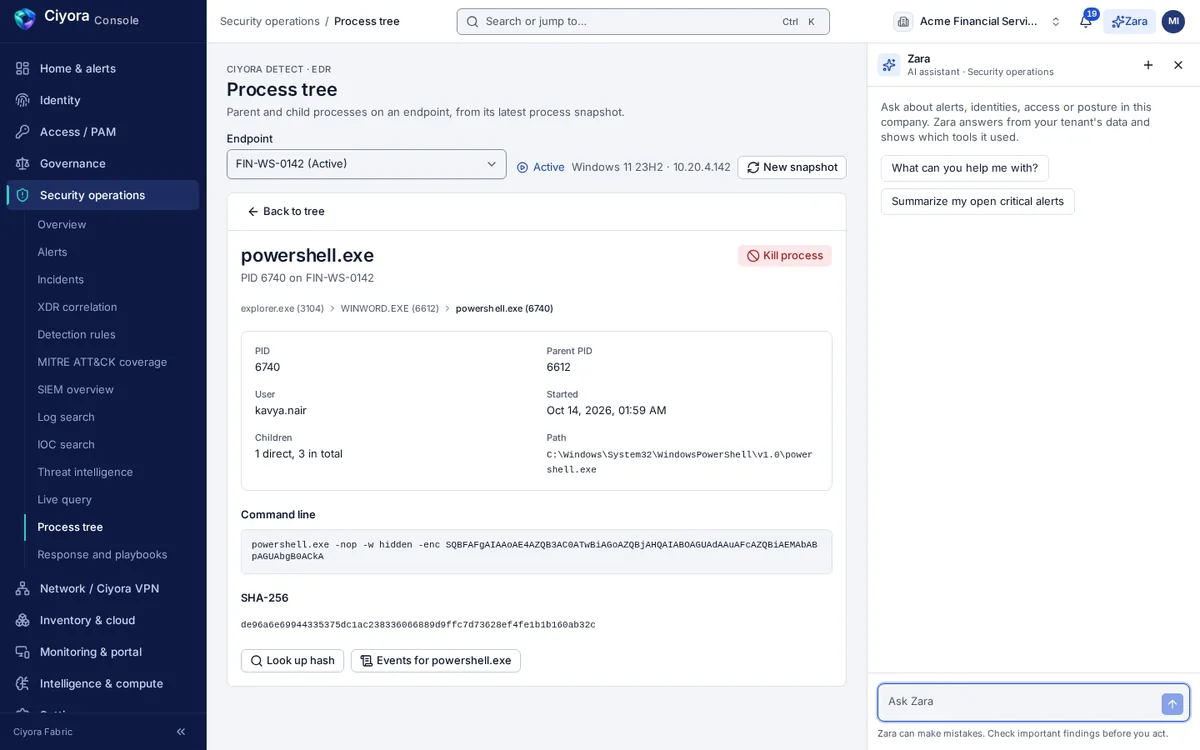
Task: Click the Ciyora logo icon
Action: (25, 19)
